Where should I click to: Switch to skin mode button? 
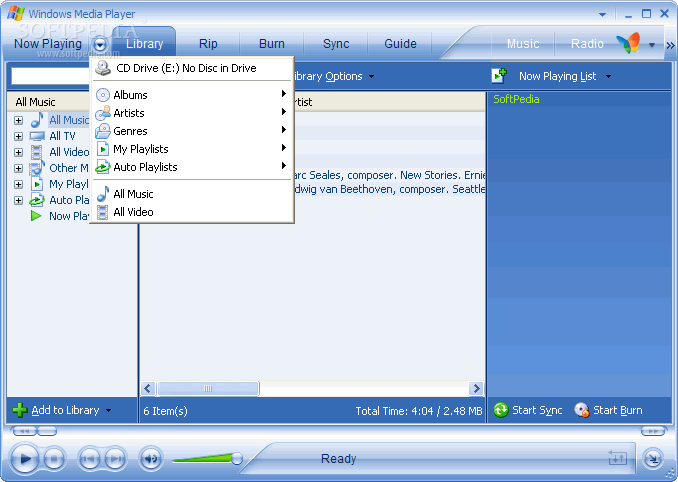(x=652, y=459)
